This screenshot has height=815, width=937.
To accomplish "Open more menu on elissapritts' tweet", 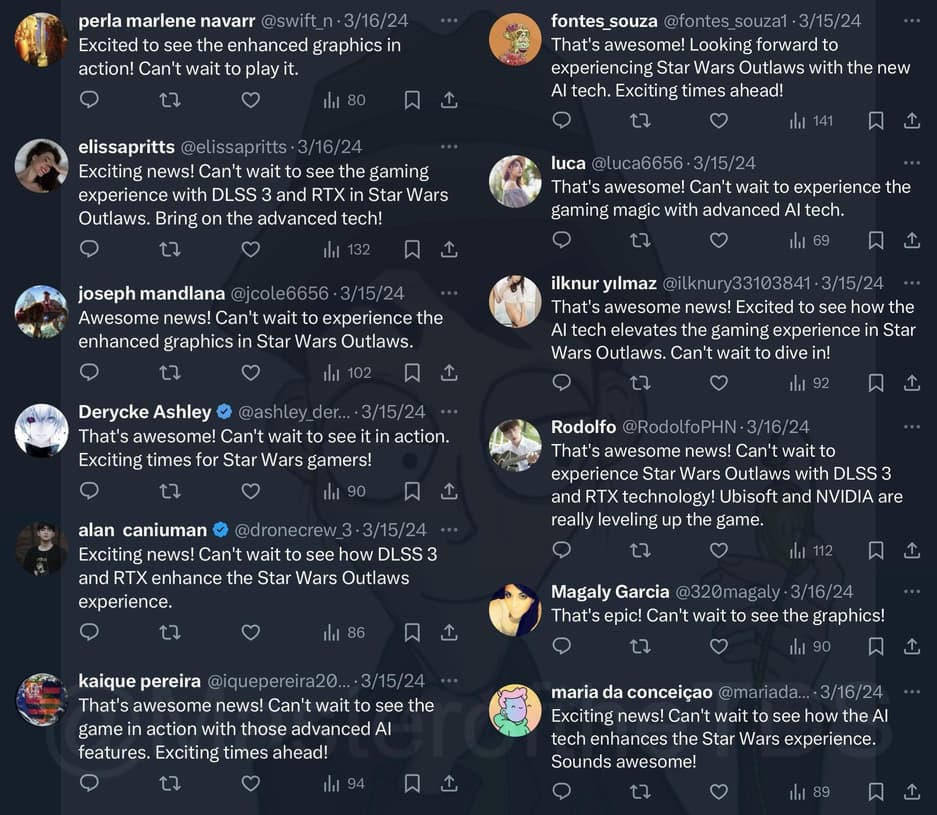I will (449, 147).
